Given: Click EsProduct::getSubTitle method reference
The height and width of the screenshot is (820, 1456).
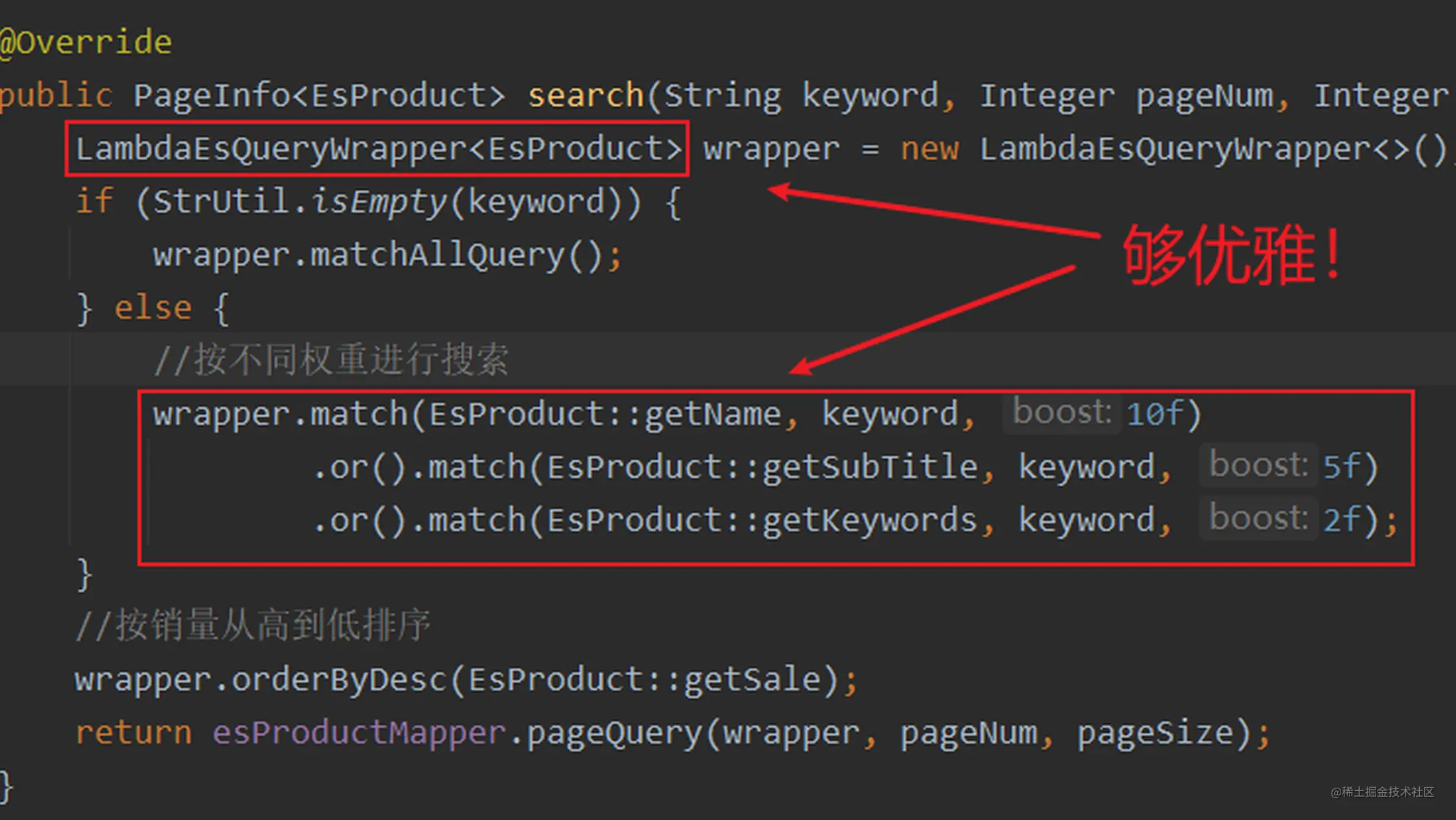Looking at the screenshot, I should (762, 467).
